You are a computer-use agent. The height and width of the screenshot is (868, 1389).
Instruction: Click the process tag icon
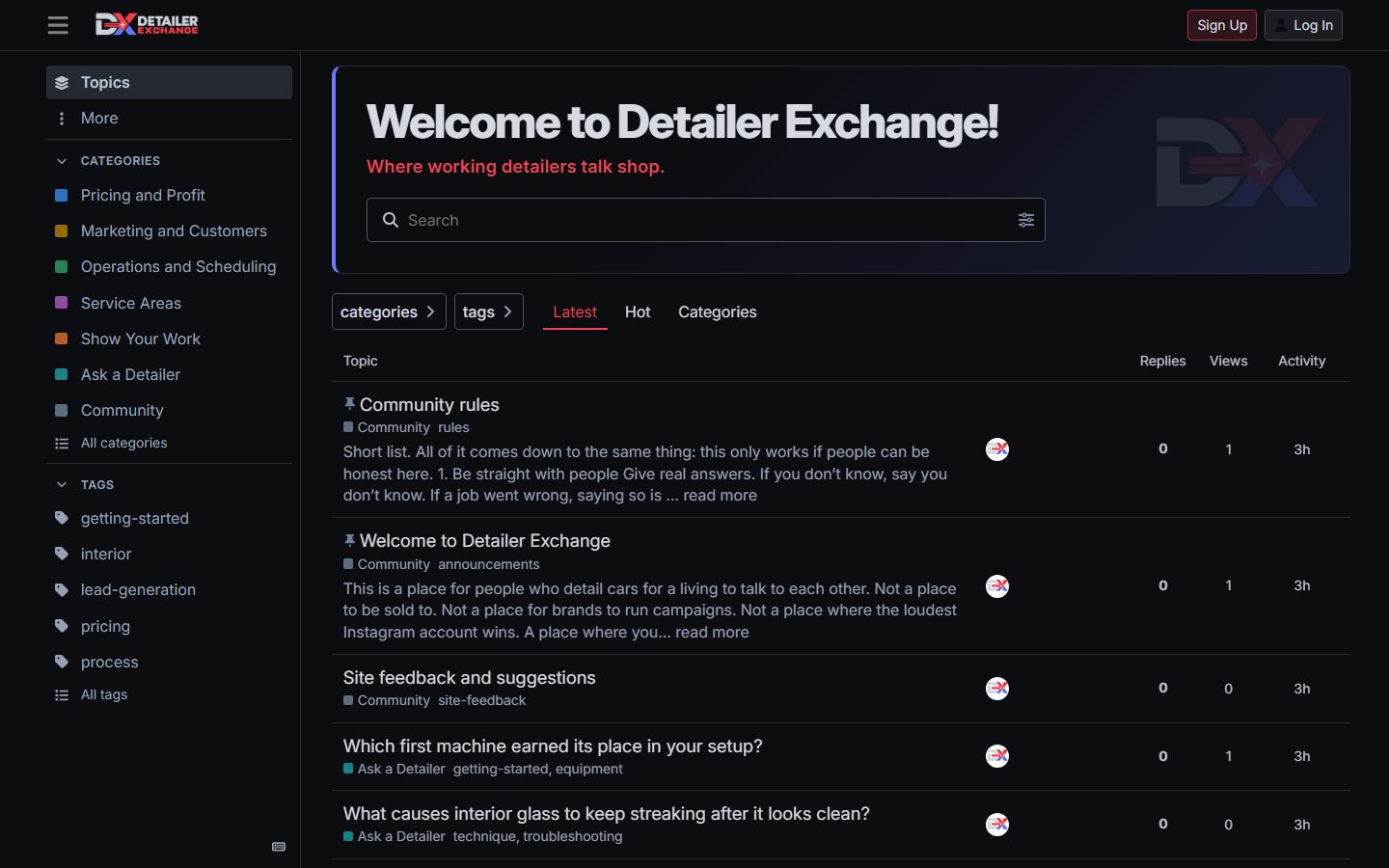(62, 662)
